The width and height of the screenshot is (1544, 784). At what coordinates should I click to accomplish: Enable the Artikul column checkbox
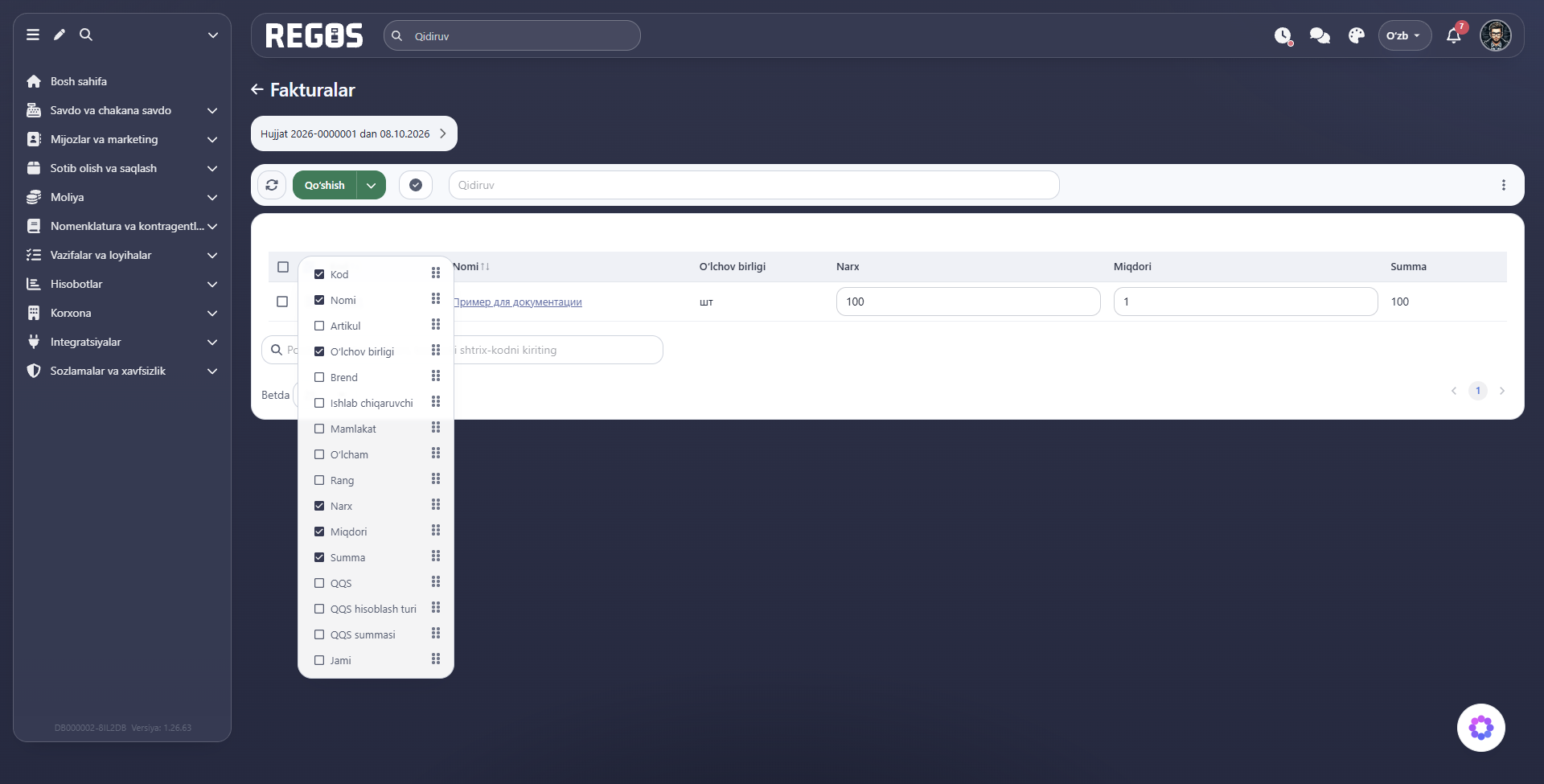319,326
